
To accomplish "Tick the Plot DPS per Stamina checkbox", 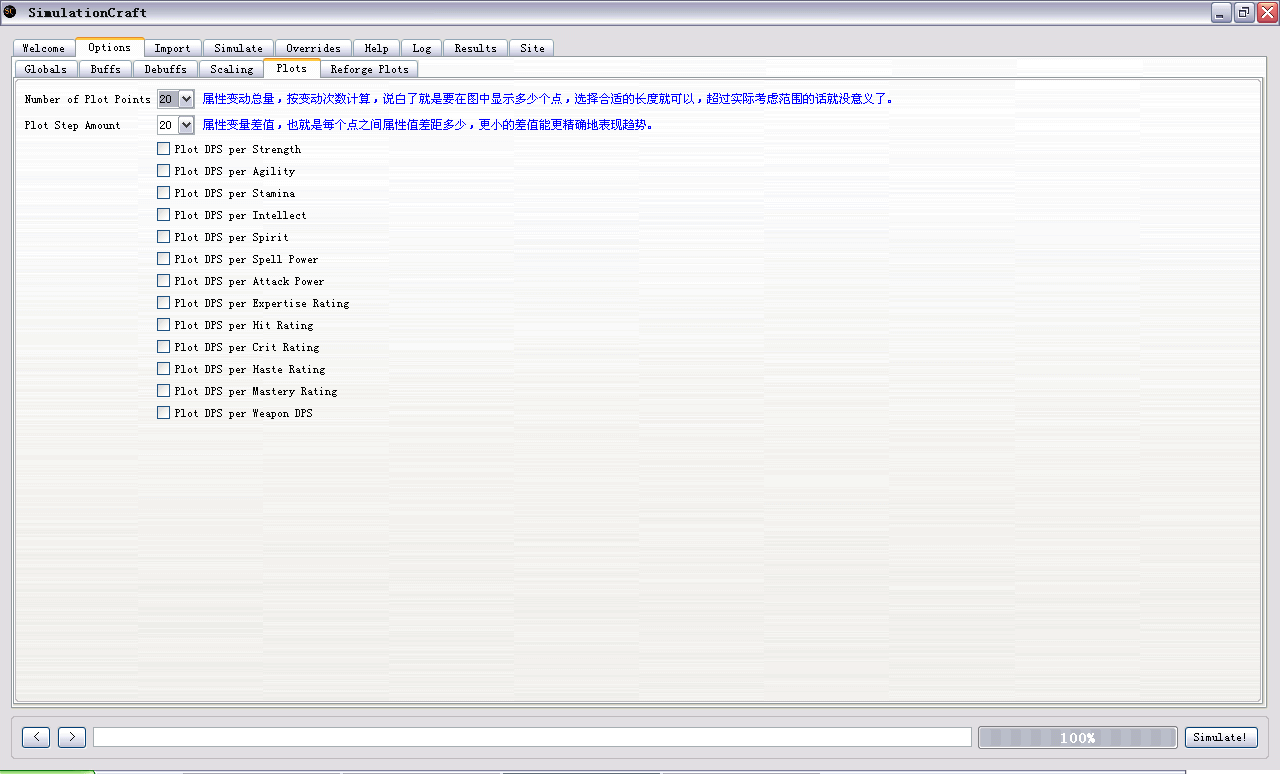I will [x=164, y=193].
